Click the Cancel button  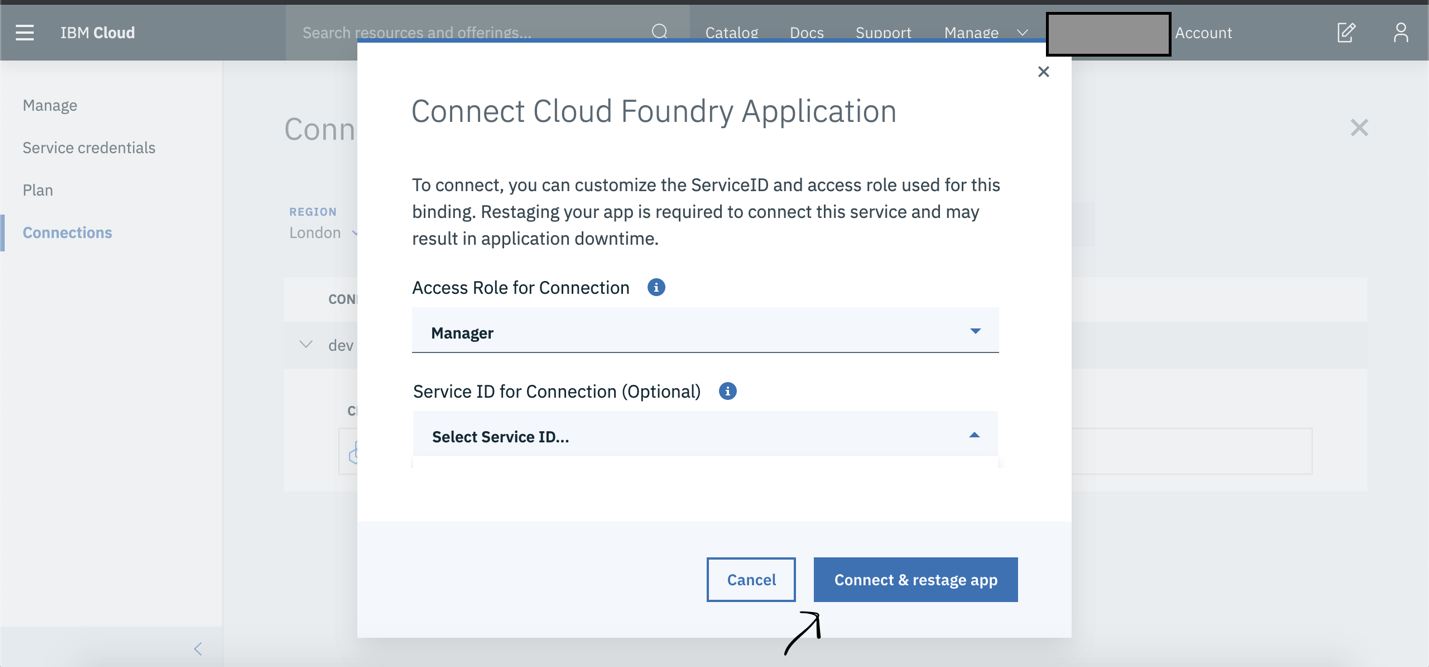point(751,580)
